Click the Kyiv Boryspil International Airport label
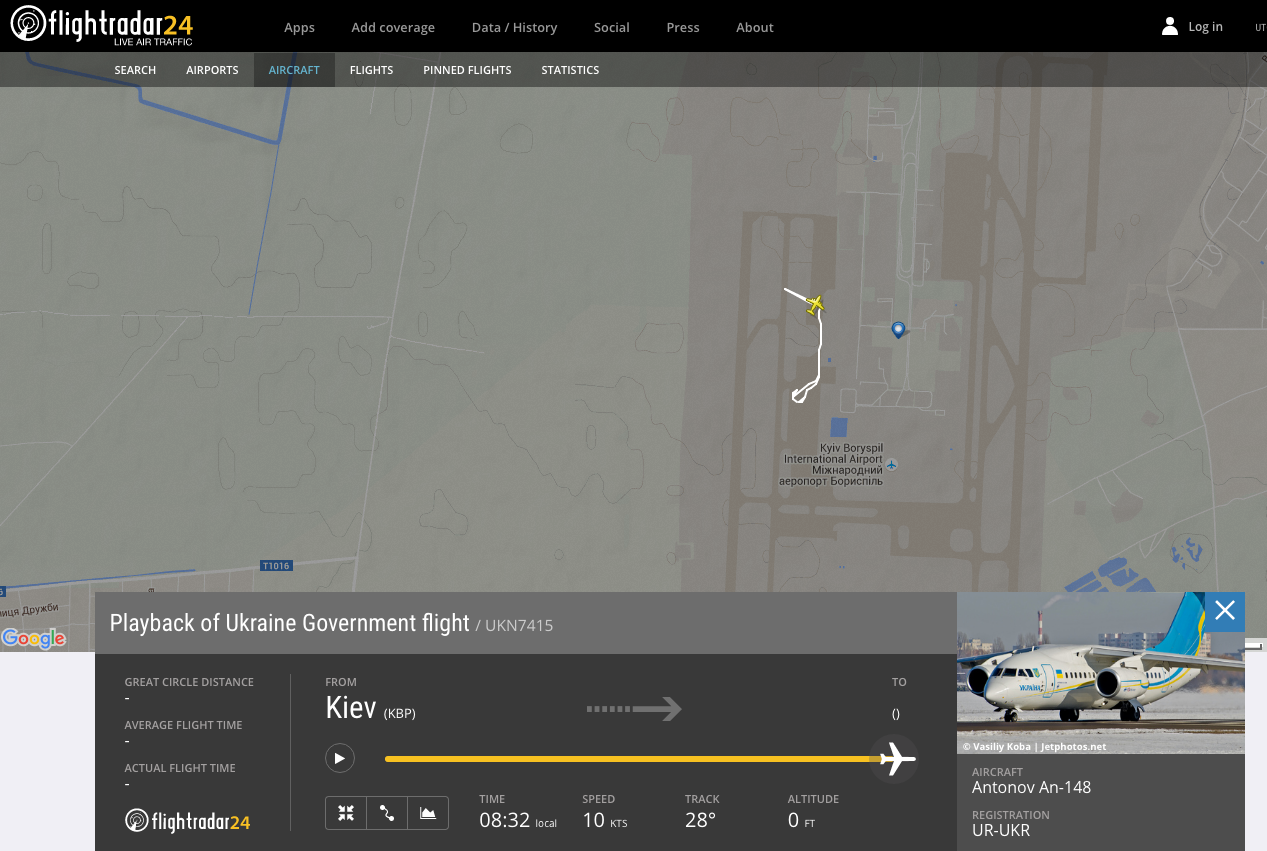Image resolution: width=1267 pixels, height=851 pixels. [x=832, y=465]
